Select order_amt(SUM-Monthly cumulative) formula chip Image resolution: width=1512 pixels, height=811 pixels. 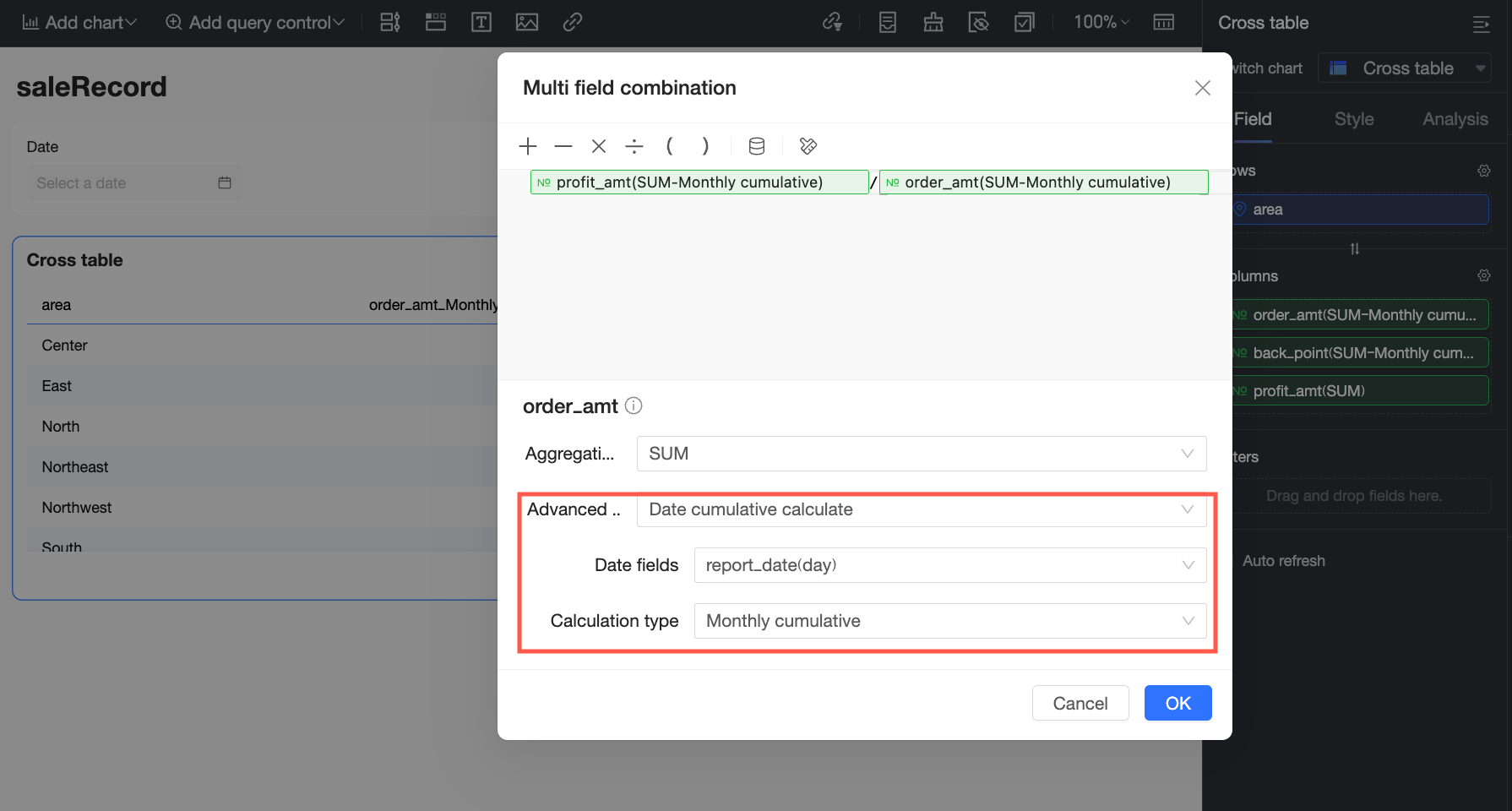tap(1043, 182)
